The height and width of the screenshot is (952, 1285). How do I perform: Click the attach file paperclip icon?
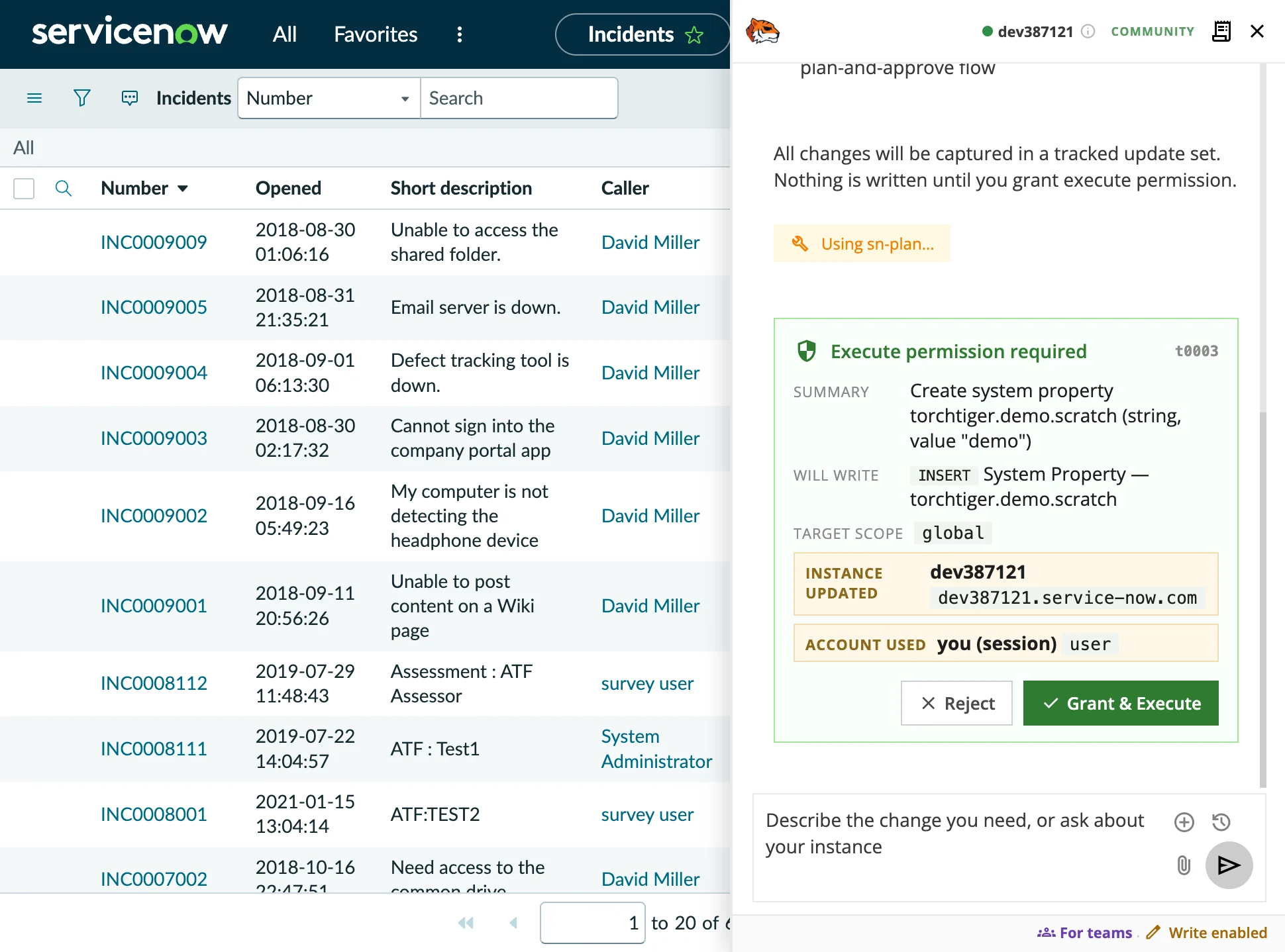click(x=1184, y=865)
